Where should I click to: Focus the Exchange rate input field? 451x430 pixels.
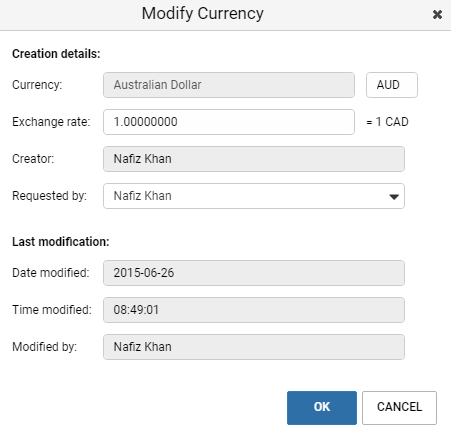229,122
